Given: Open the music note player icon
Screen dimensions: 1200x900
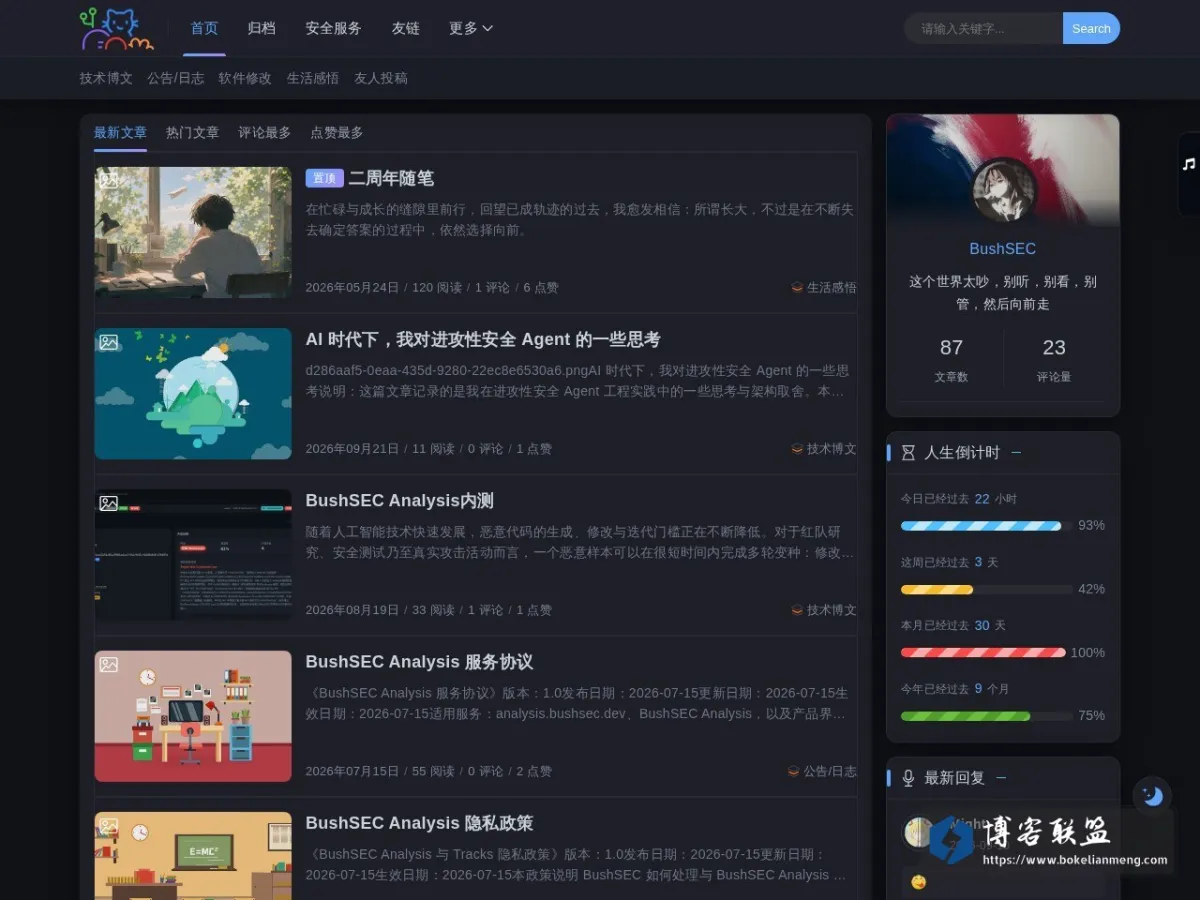Looking at the screenshot, I should [x=1189, y=164].
